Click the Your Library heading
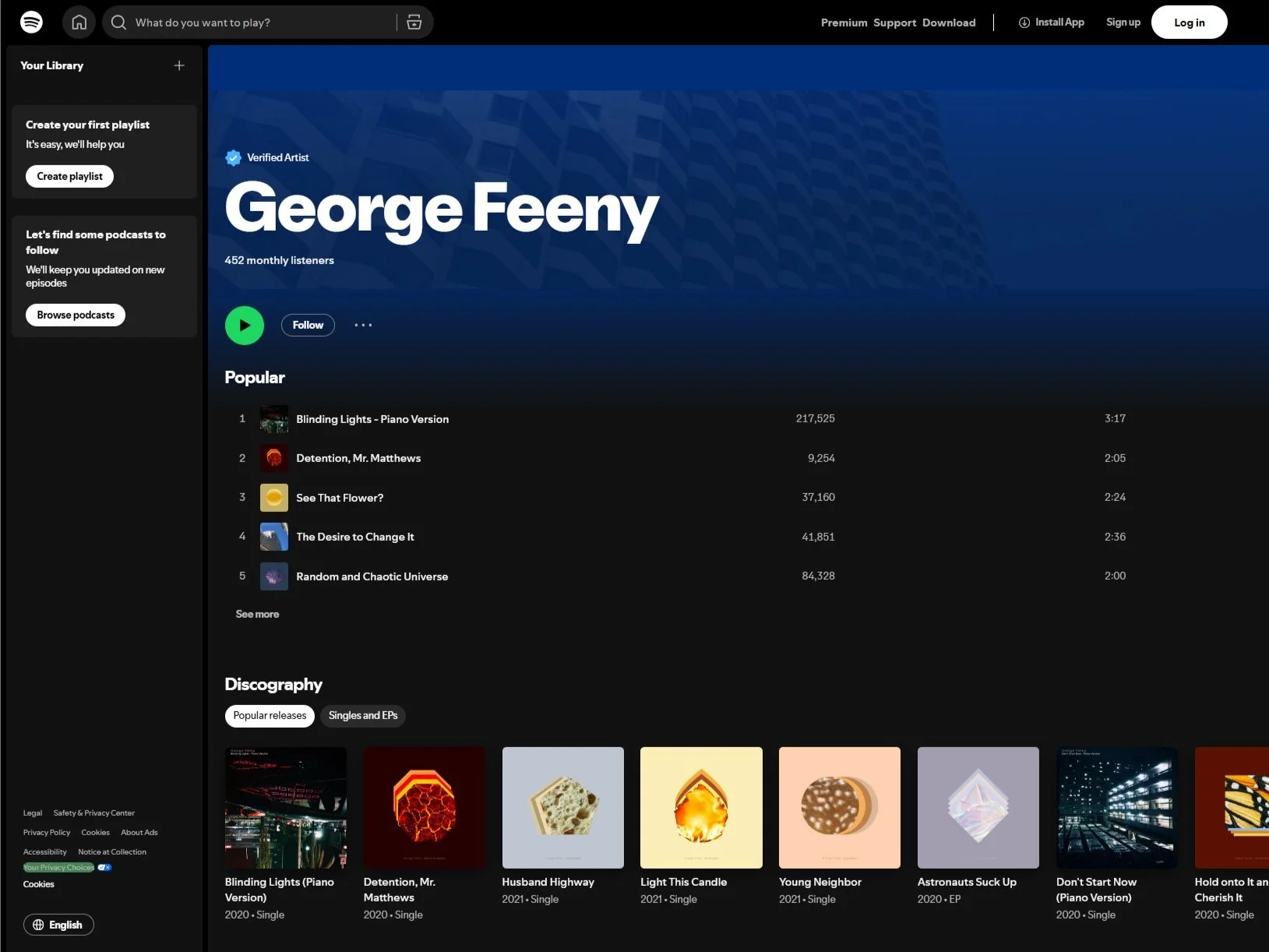 pos(51,65)
